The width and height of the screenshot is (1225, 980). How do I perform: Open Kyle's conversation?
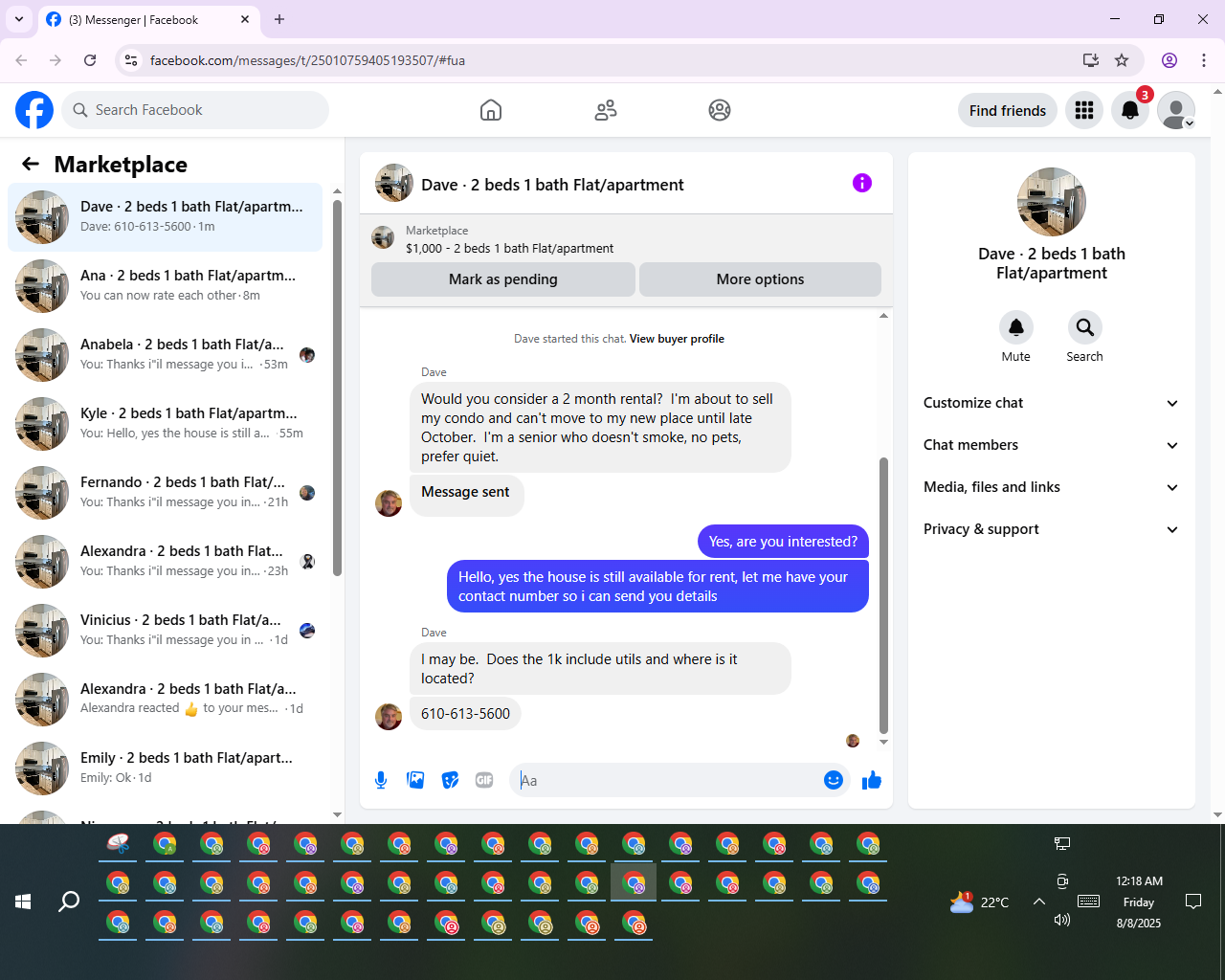(165, 424)
